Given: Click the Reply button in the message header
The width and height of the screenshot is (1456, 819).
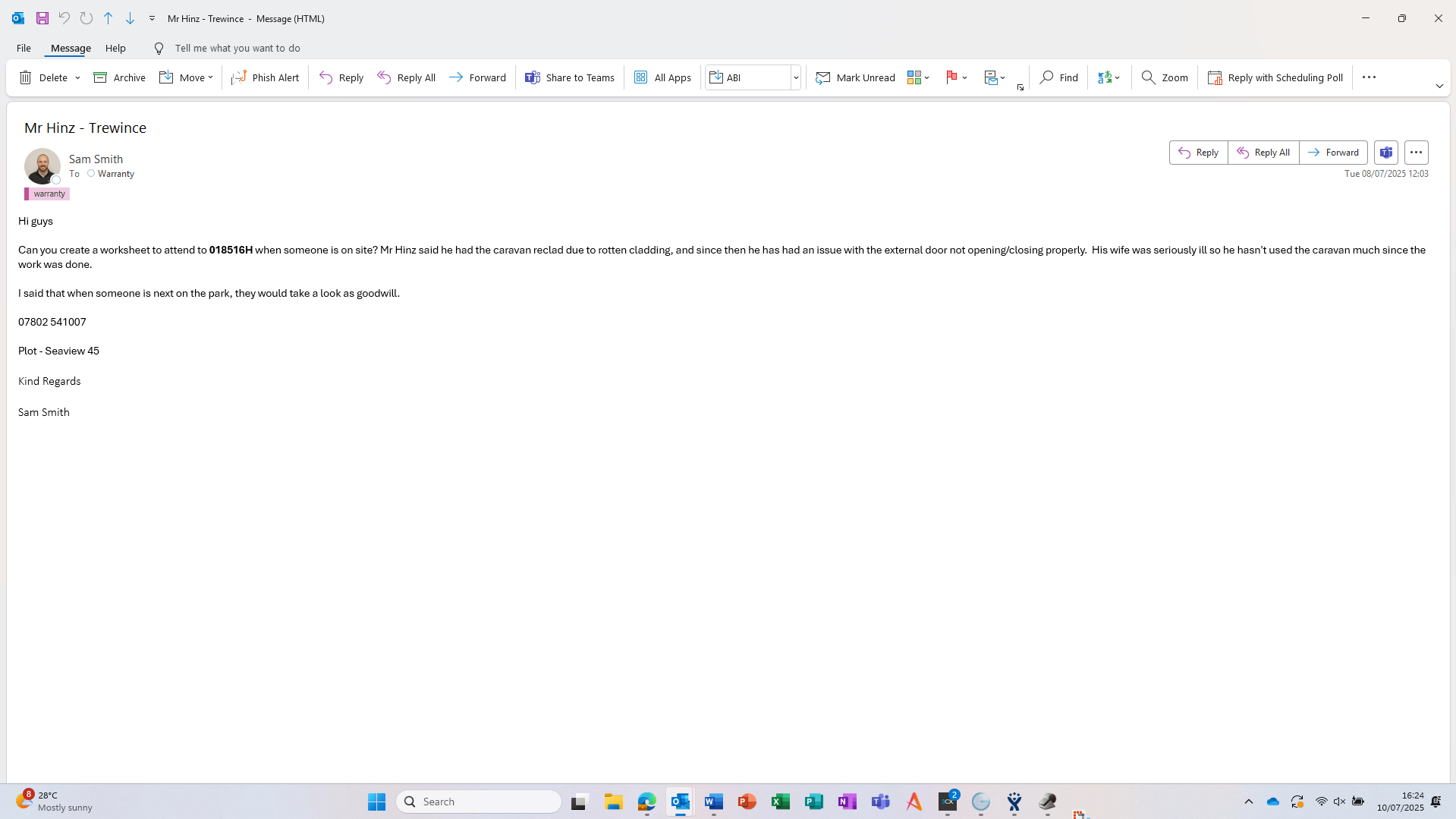Looking at the screenshot, I should pos(1199,153).
